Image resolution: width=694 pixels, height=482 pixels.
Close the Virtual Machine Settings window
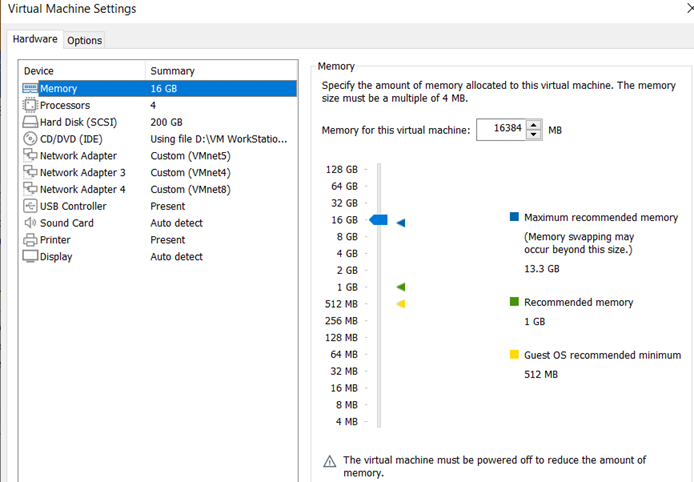[690, 9]
